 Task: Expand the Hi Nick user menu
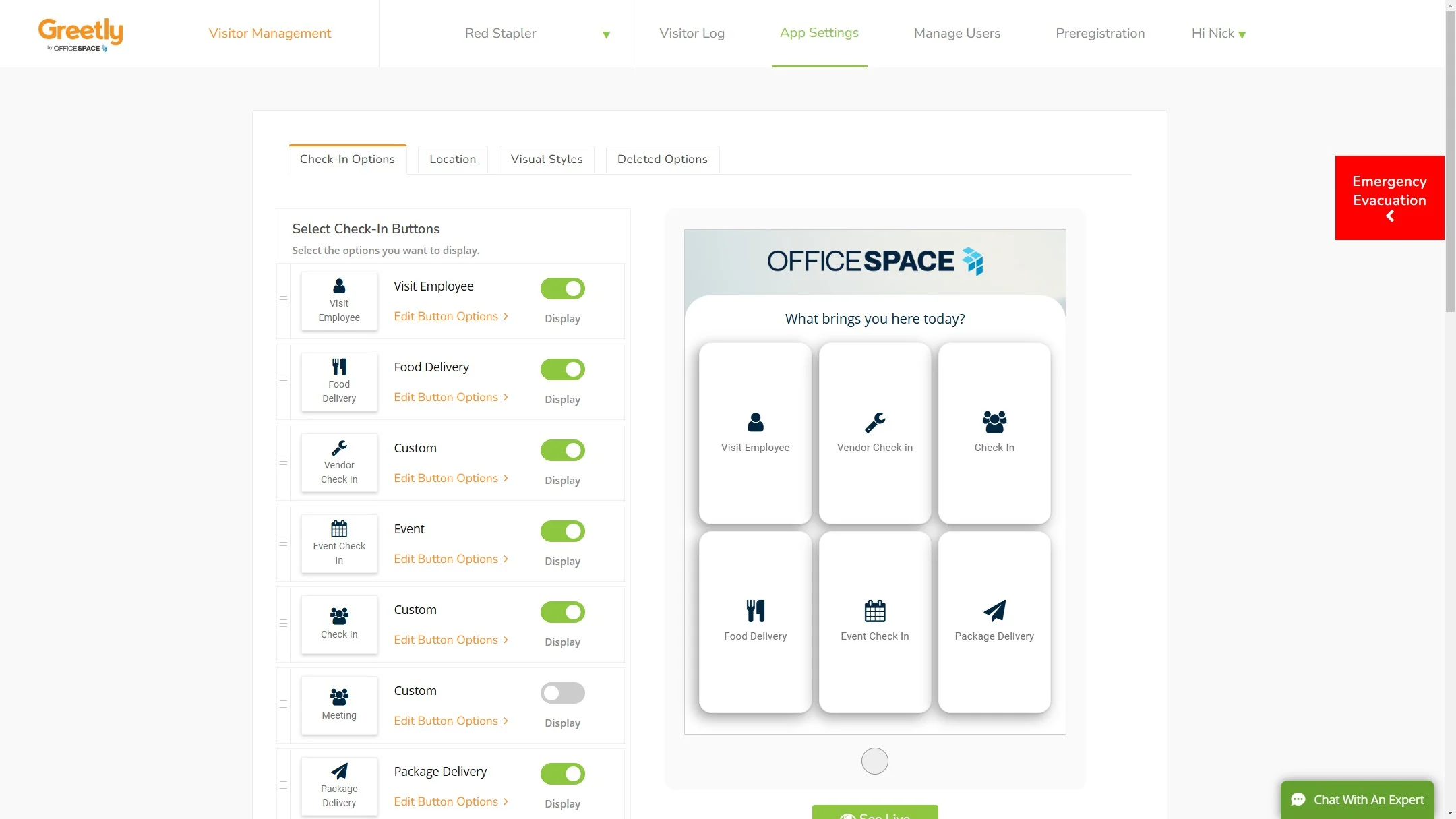click(1218, 34)
